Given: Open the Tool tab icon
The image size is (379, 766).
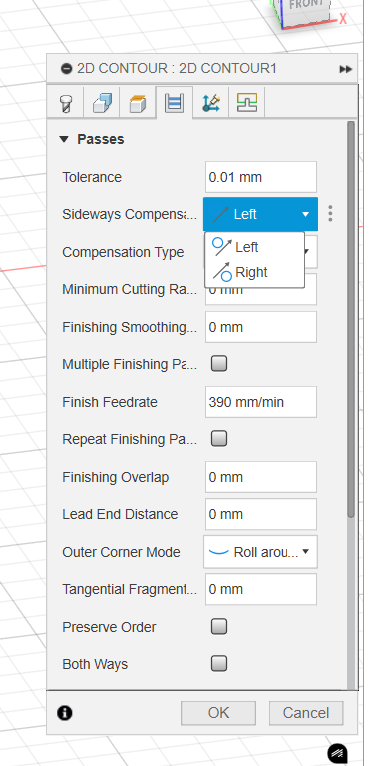Looking at the screenshot, I should (x=65, y=103).
